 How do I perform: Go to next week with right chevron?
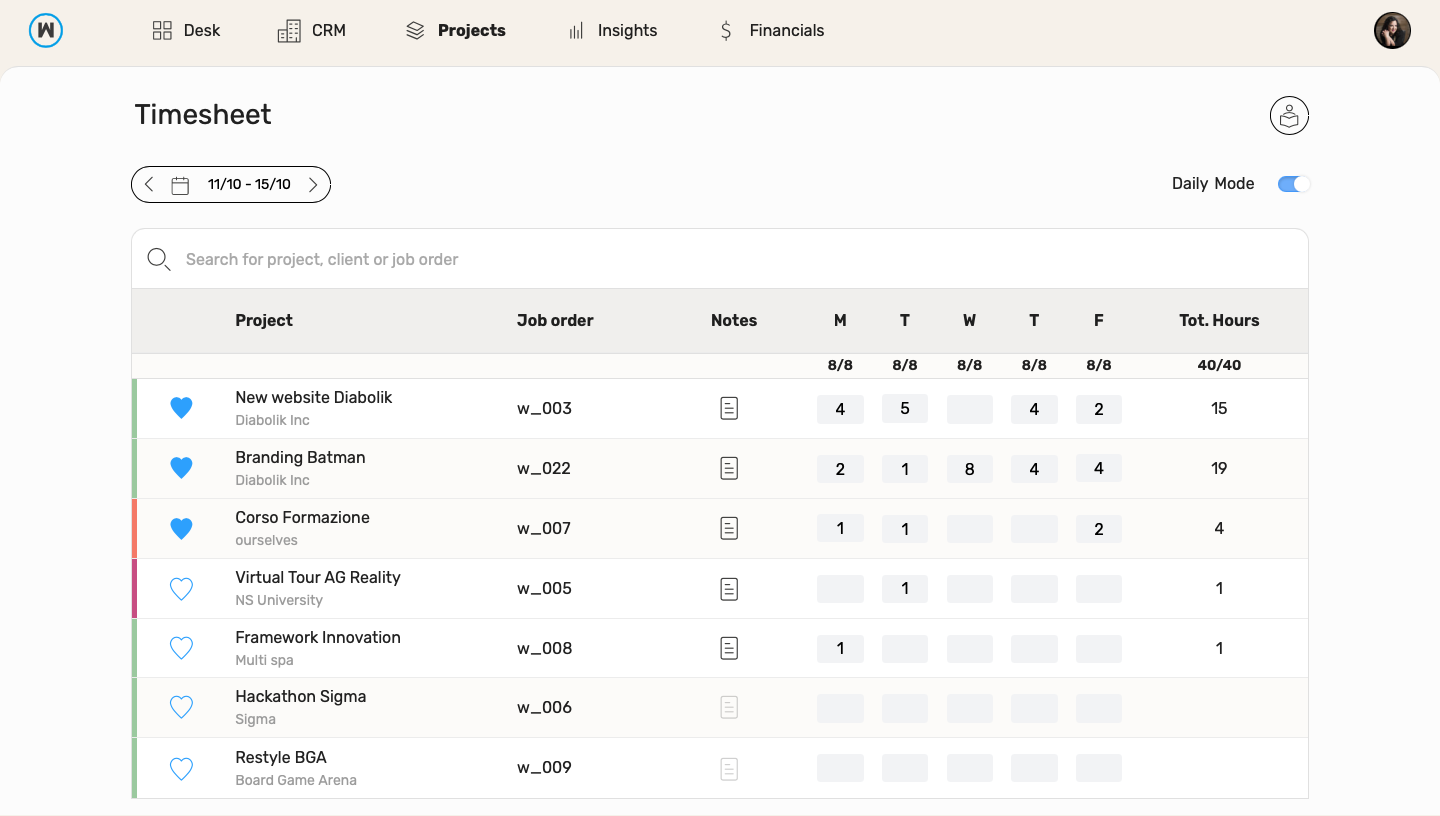(x=313, y=185)
